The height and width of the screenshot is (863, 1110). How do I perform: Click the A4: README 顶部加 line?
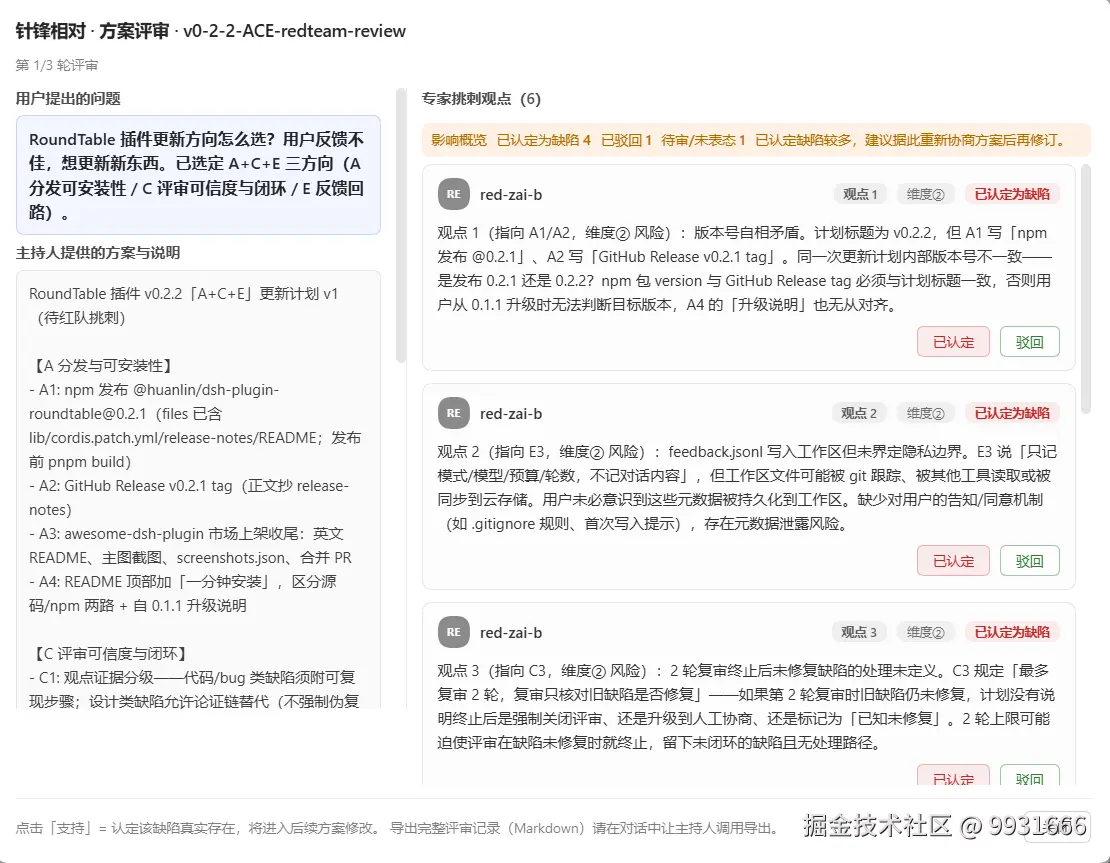(183, 593)
